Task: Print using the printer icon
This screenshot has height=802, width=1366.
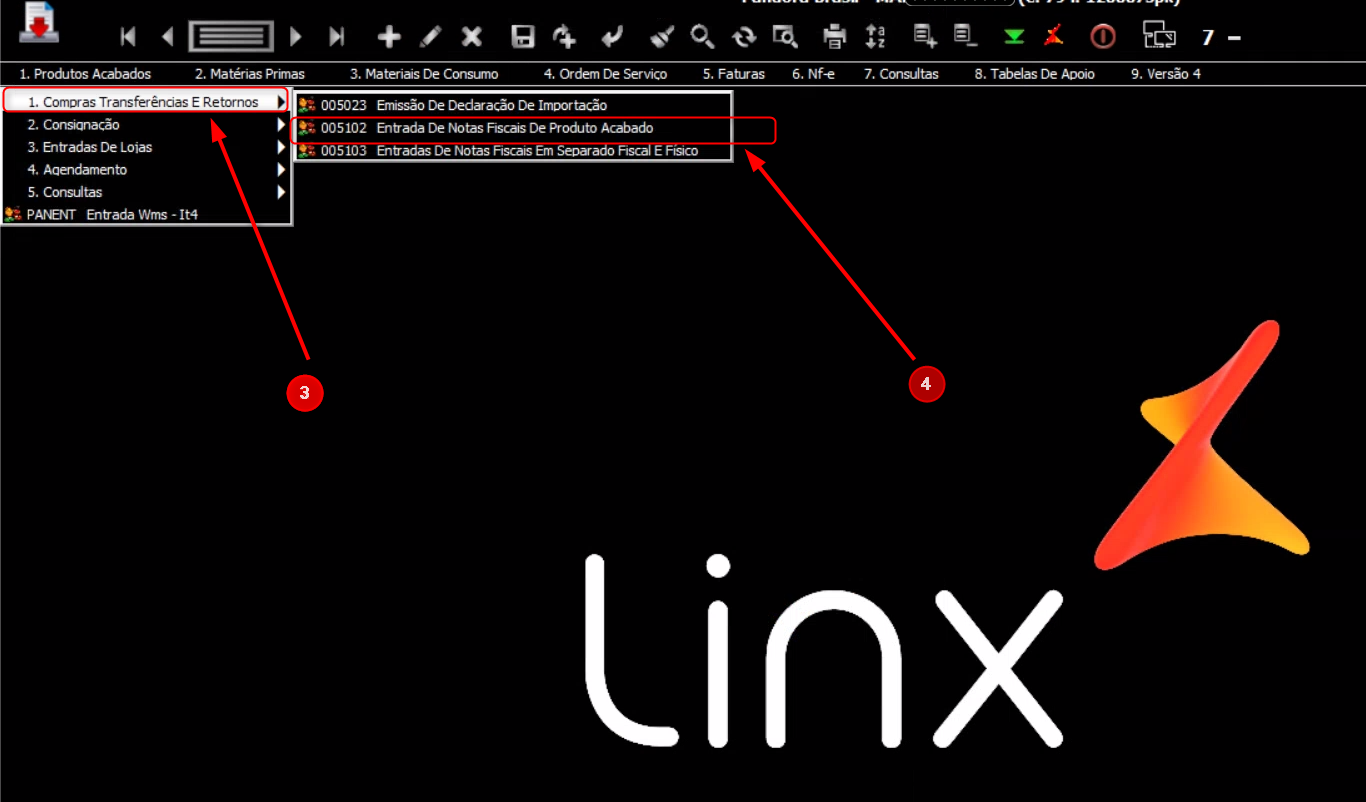Action: click(x=834, y=37)
